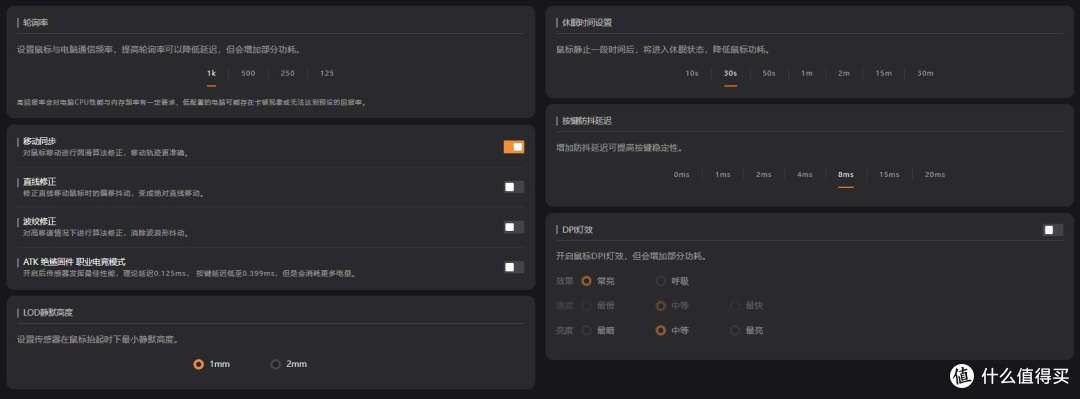The image size is (1080, 399).
Task: Turn on ATK 职业电竞模式 toggle
Action: [x=514, y=267]
